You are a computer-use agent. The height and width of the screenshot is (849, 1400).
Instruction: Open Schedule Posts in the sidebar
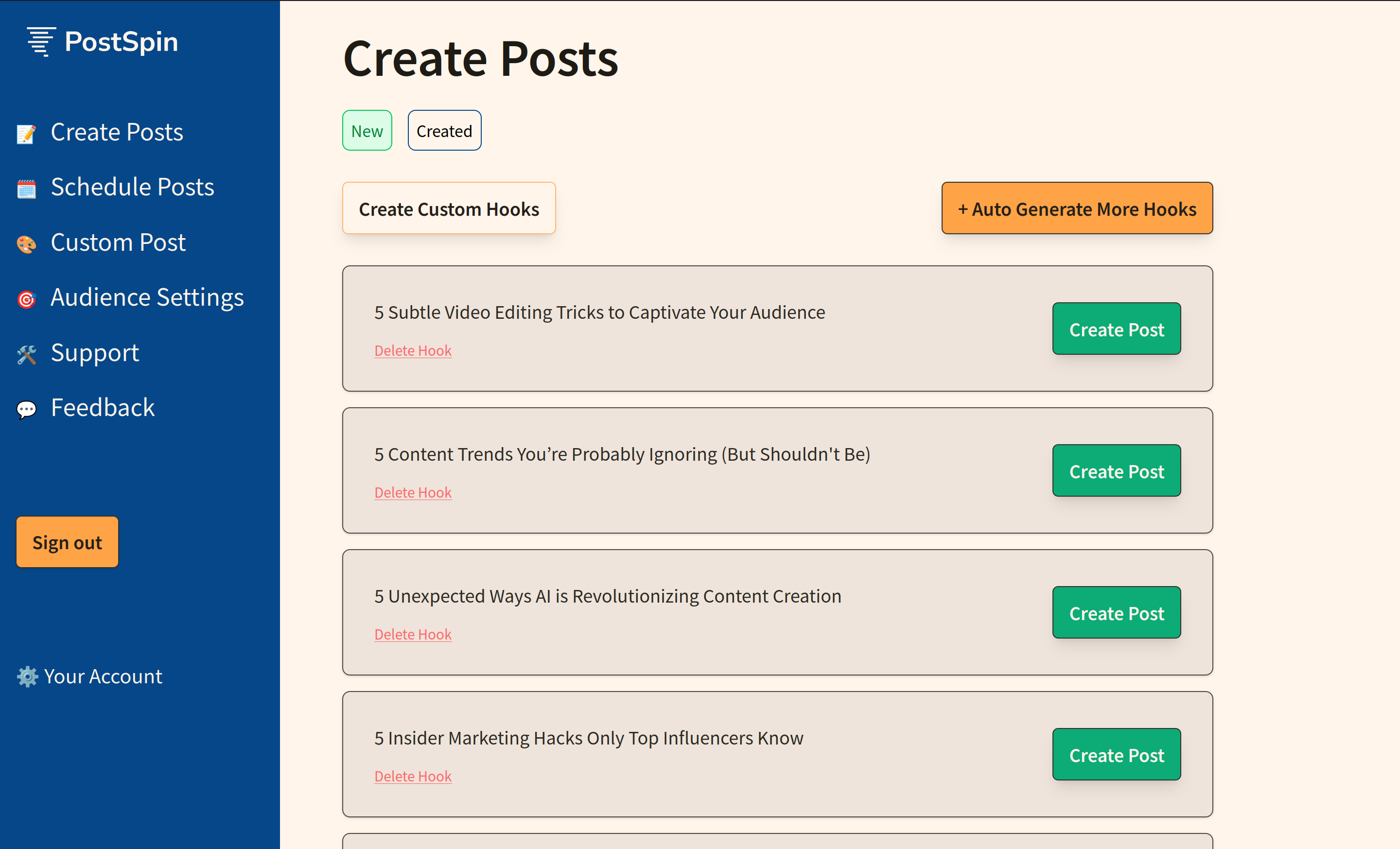coord(132,187)
